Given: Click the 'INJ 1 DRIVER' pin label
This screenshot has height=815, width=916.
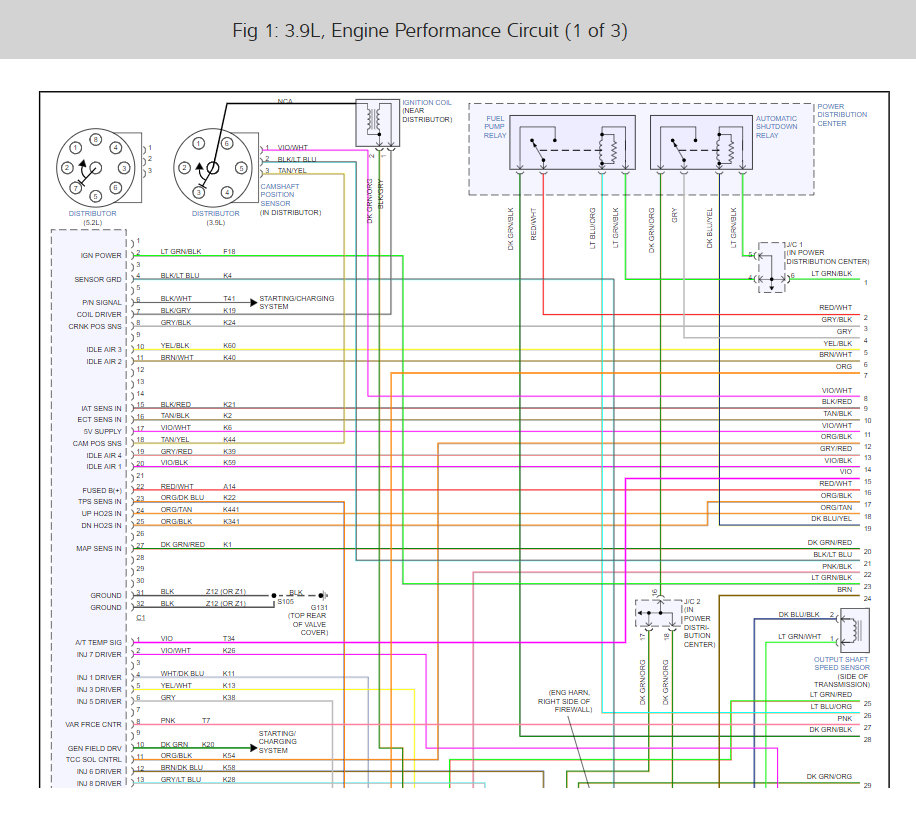Looking at the screenshot, I should pyautogui.click(x=99, y=678).
